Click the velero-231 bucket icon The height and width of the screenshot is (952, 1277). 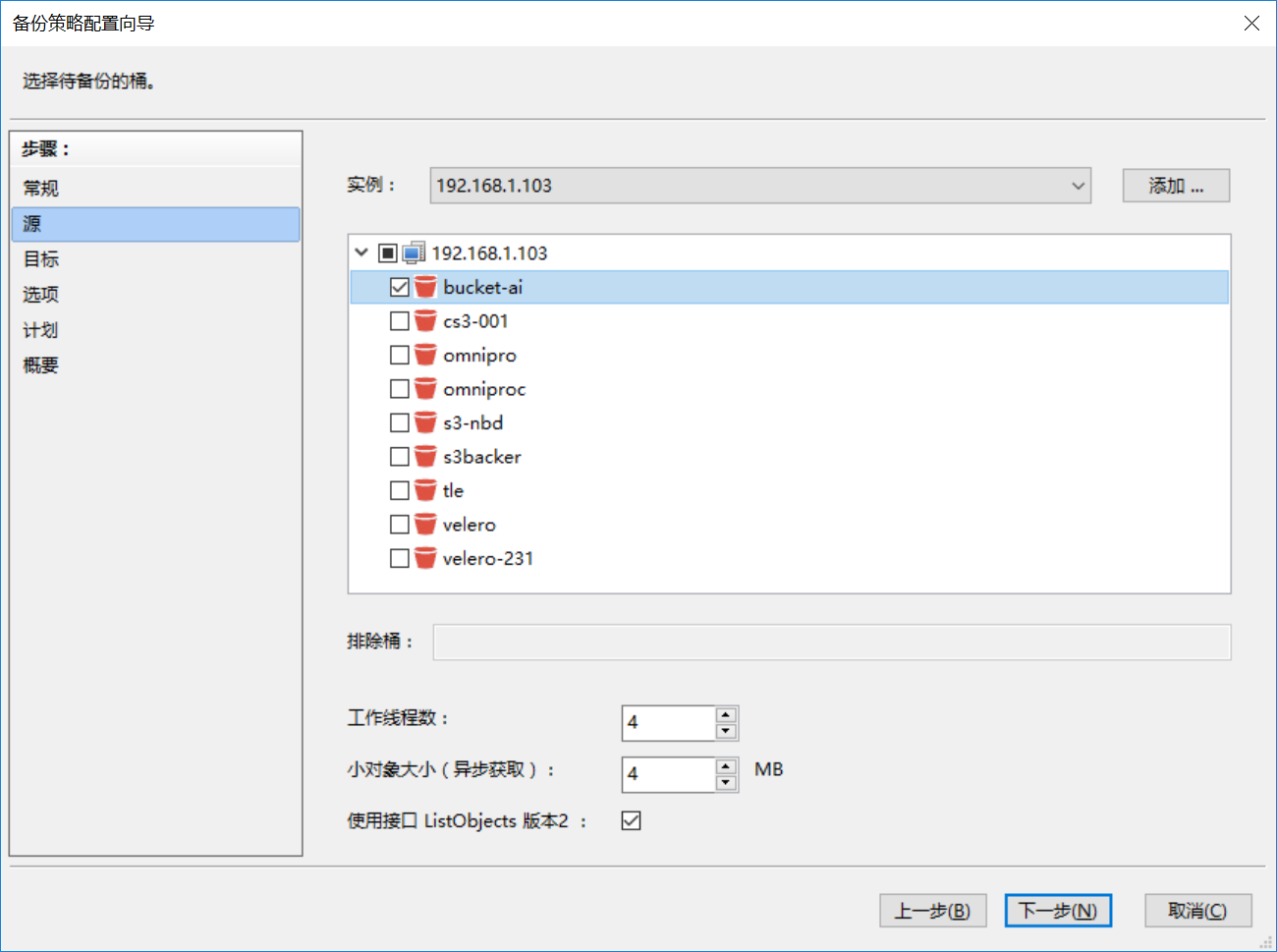point(424,558)
